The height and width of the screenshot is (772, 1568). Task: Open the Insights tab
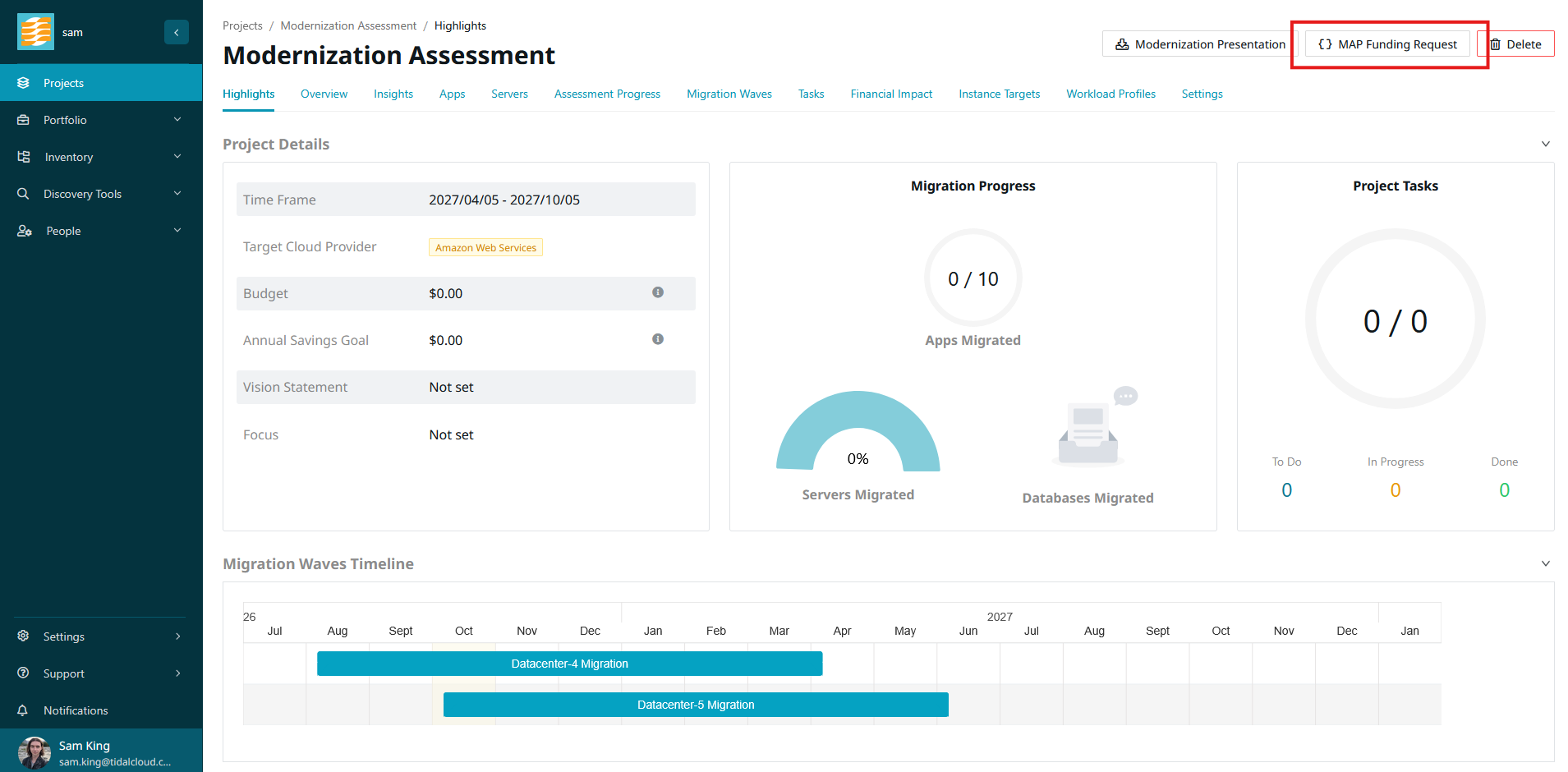(x=393, y=94)
